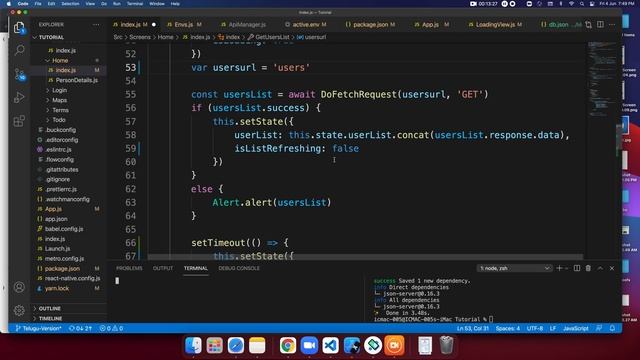This screenshot has width=640, height=360.
Task: Click the feedback icon in the status bar
Action: (599, 328)
